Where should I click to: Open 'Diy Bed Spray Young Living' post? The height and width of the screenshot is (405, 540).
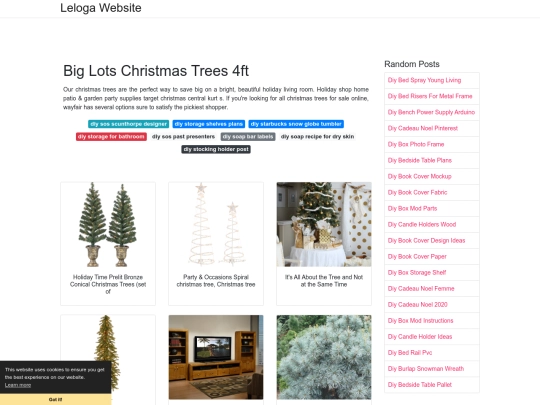[424, 80]
